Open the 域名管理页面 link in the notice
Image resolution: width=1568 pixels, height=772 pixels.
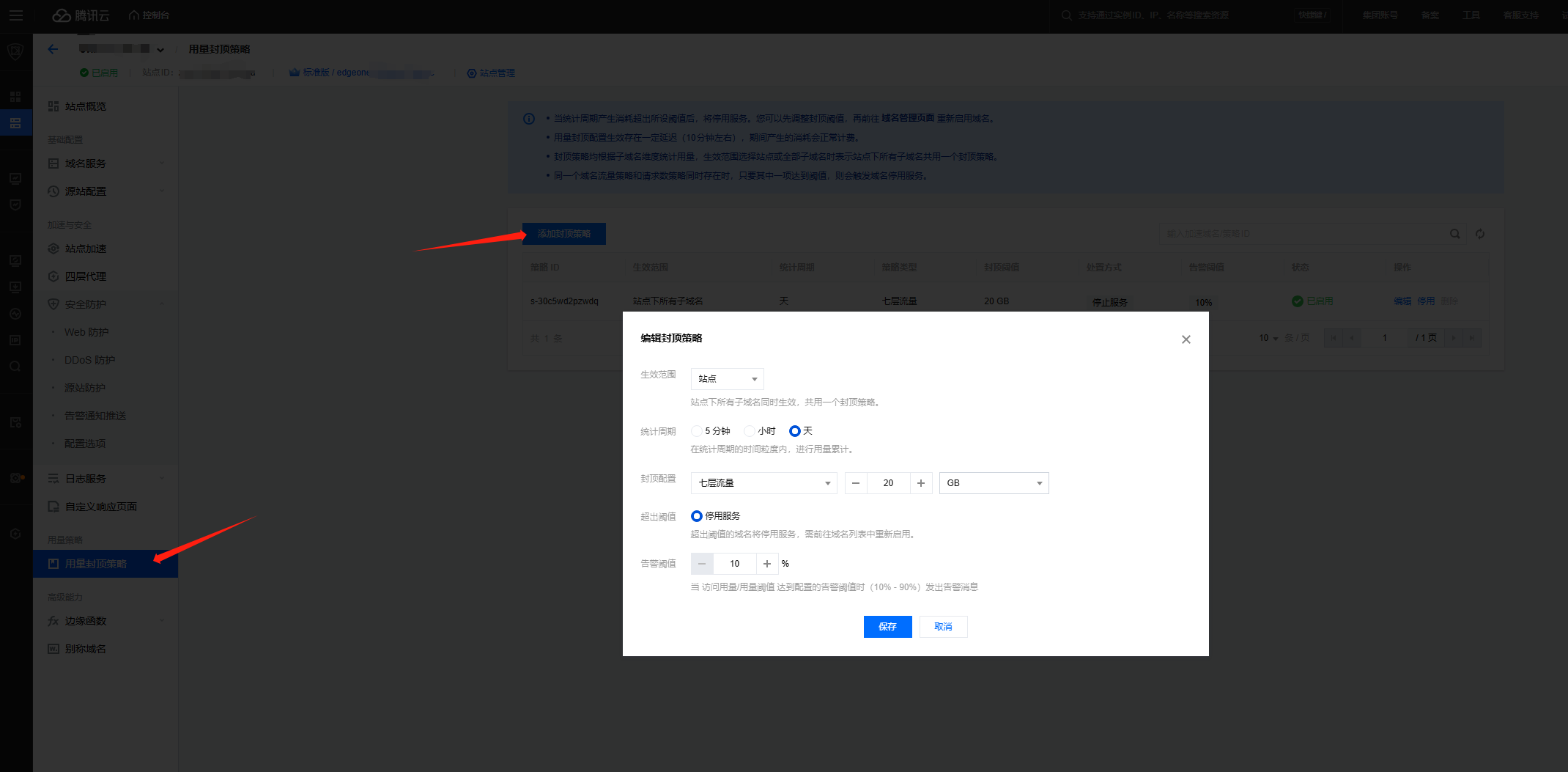point(908,118)
